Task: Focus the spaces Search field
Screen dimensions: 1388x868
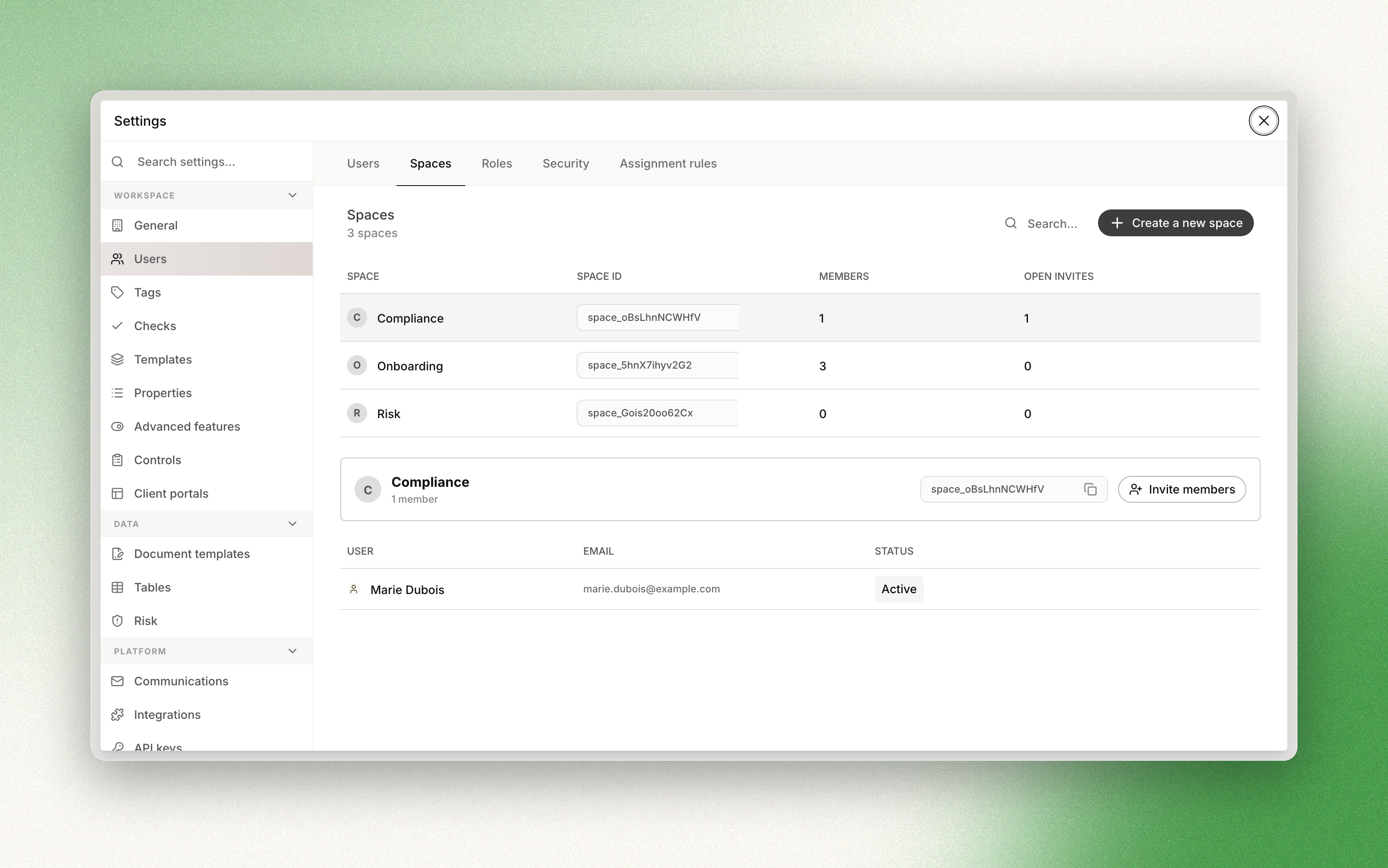Action: pos(1052,223)
